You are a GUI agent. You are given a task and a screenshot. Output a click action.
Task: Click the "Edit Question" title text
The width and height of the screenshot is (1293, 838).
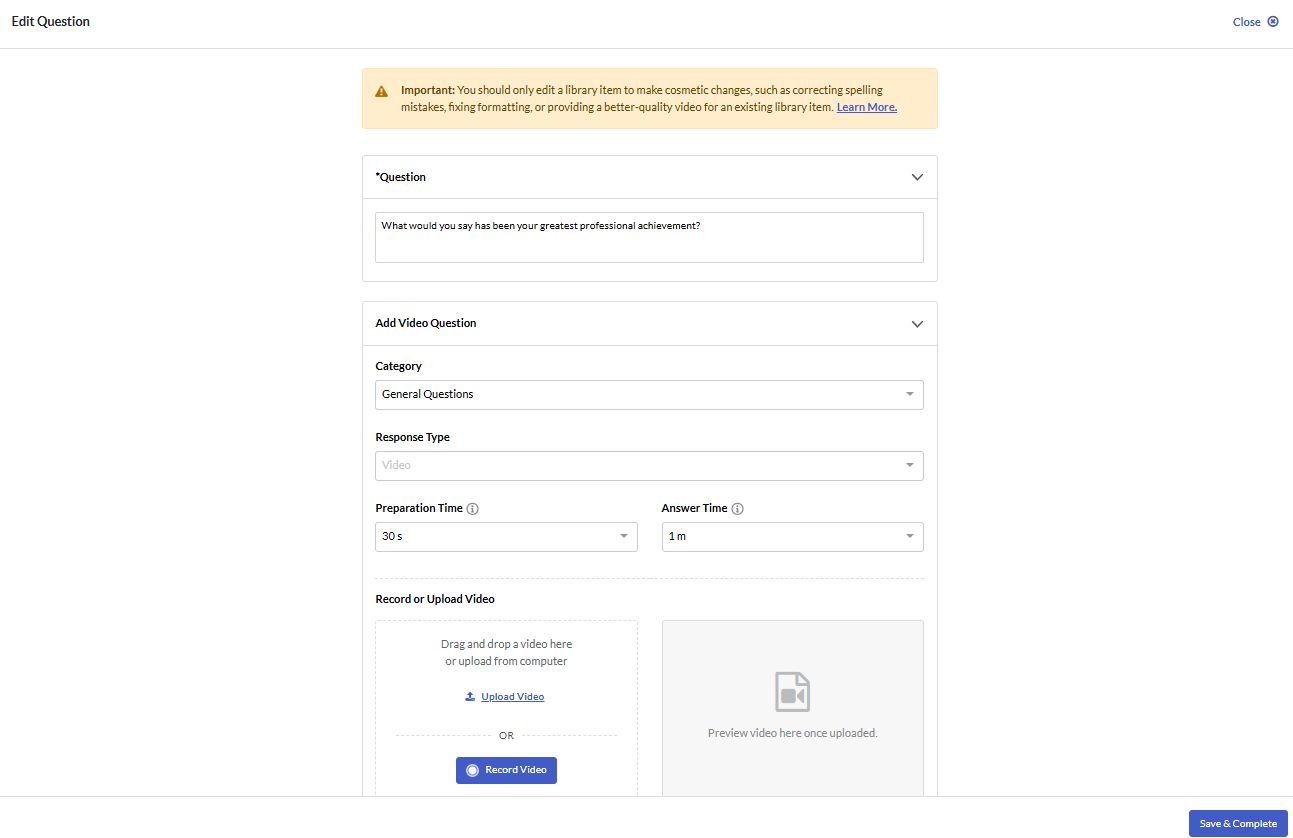click(51, 22)
